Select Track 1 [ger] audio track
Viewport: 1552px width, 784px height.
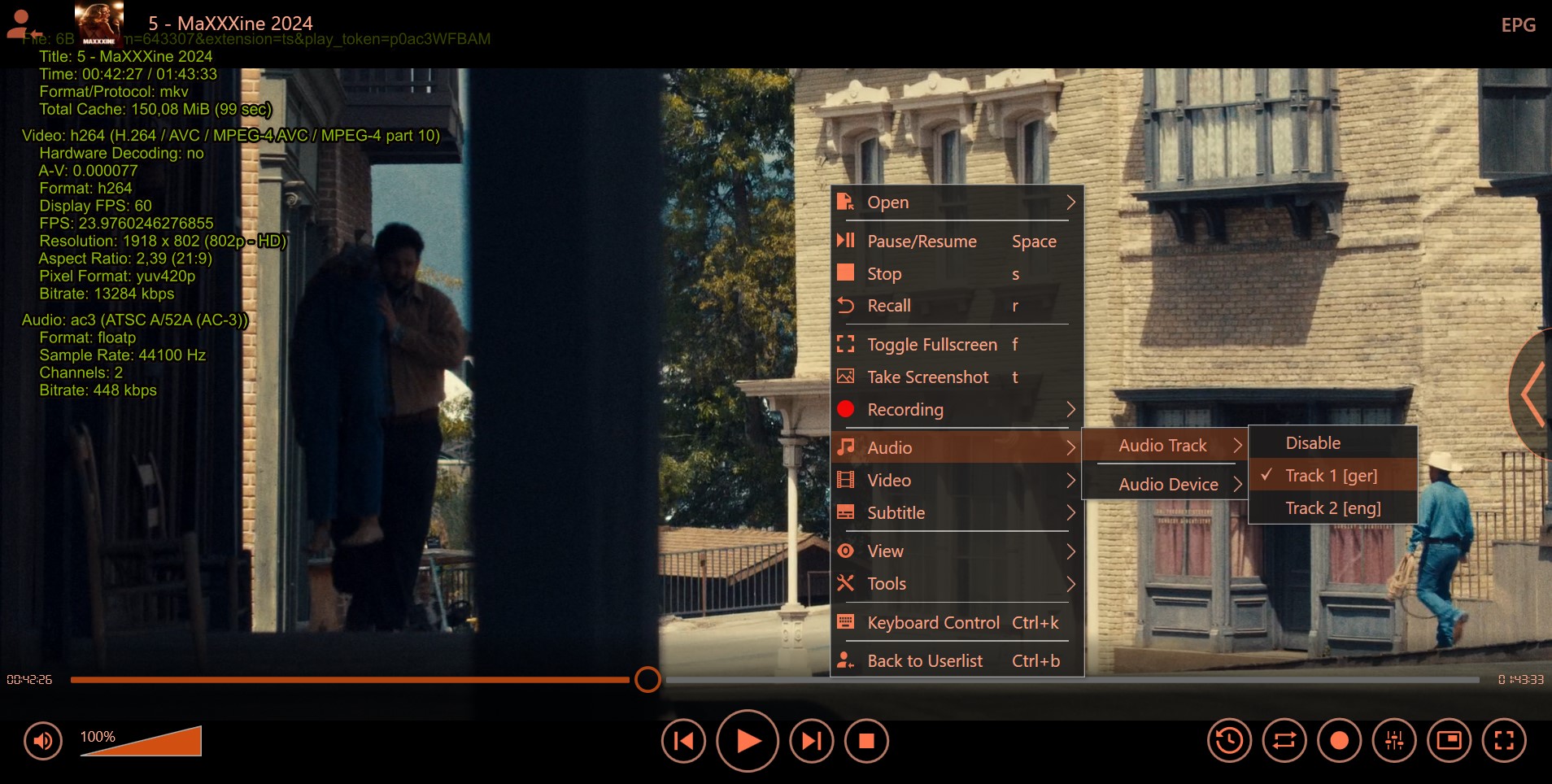(1332, 476)
